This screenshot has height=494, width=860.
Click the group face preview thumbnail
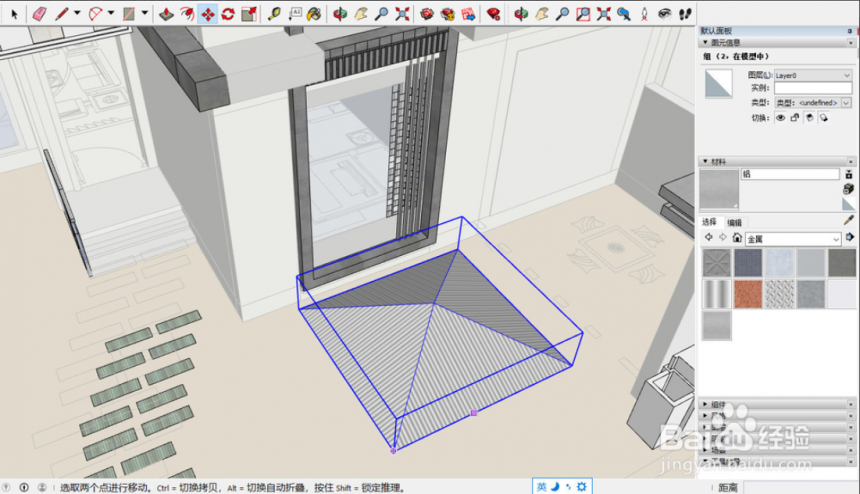tap(718, 83)
